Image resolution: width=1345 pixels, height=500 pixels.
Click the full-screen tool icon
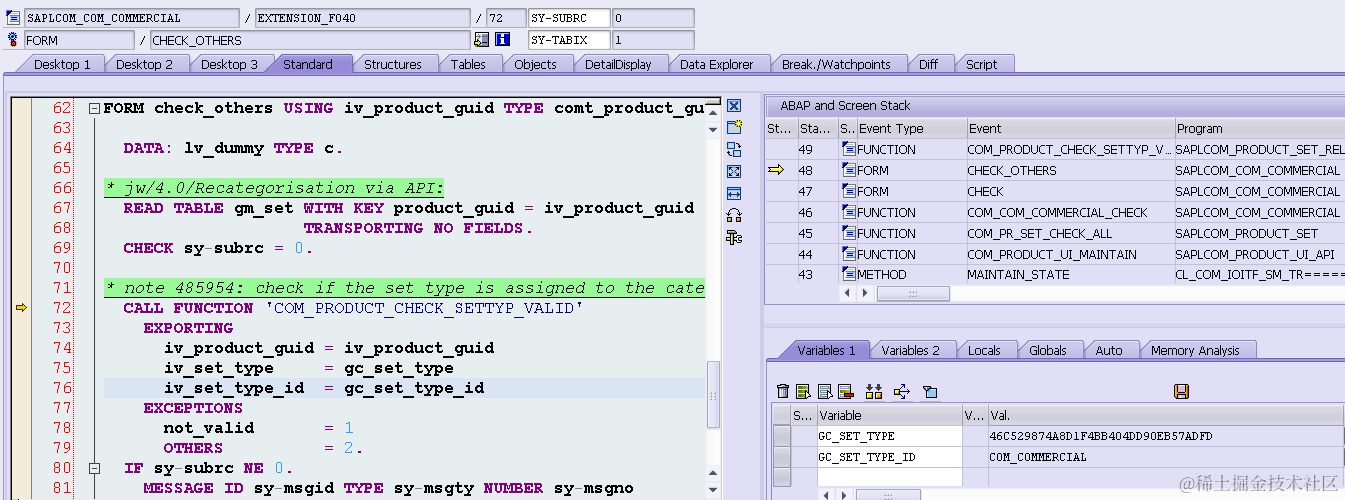[734, 172]
